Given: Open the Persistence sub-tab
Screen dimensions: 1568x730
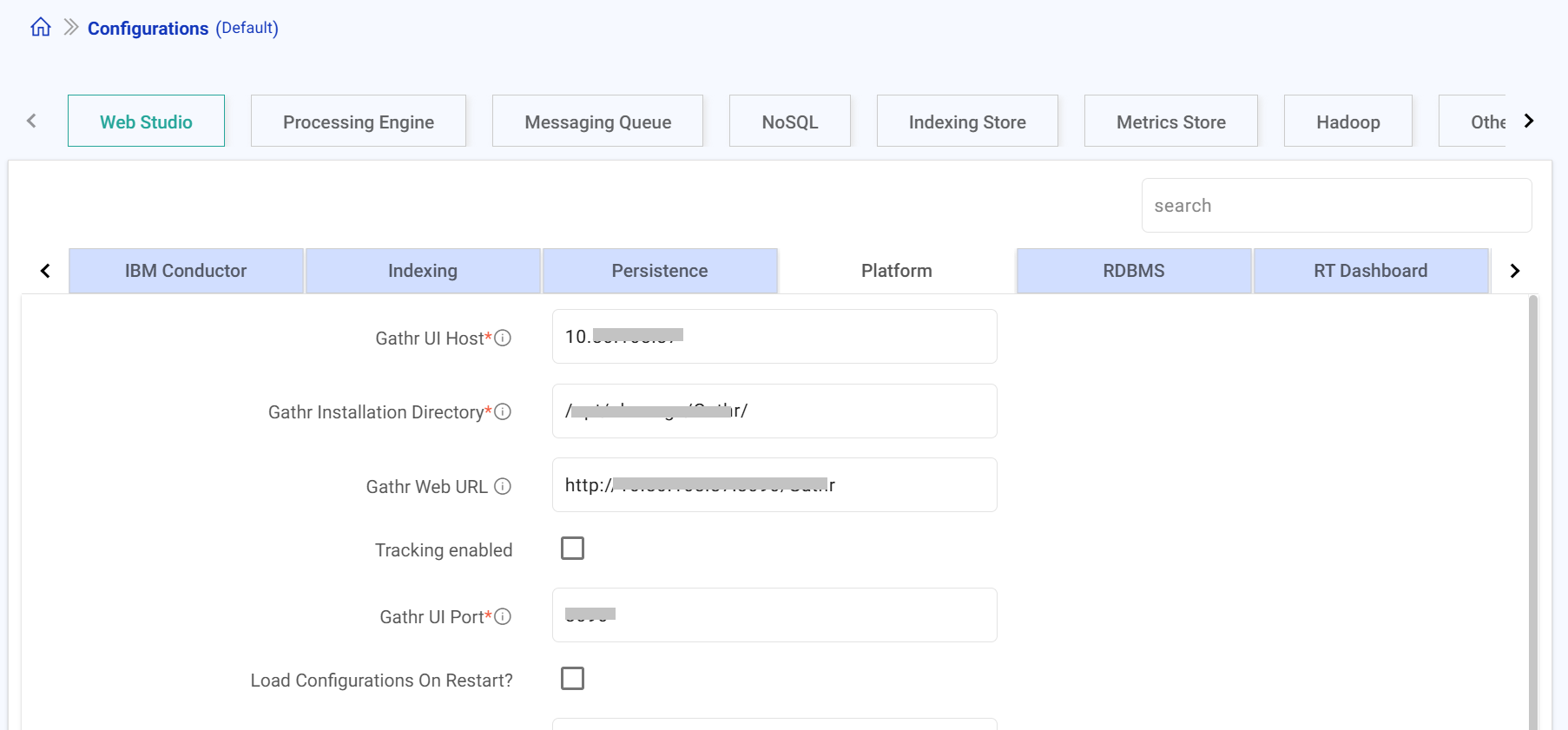Looking at the screenshot, I should [659, 271].
